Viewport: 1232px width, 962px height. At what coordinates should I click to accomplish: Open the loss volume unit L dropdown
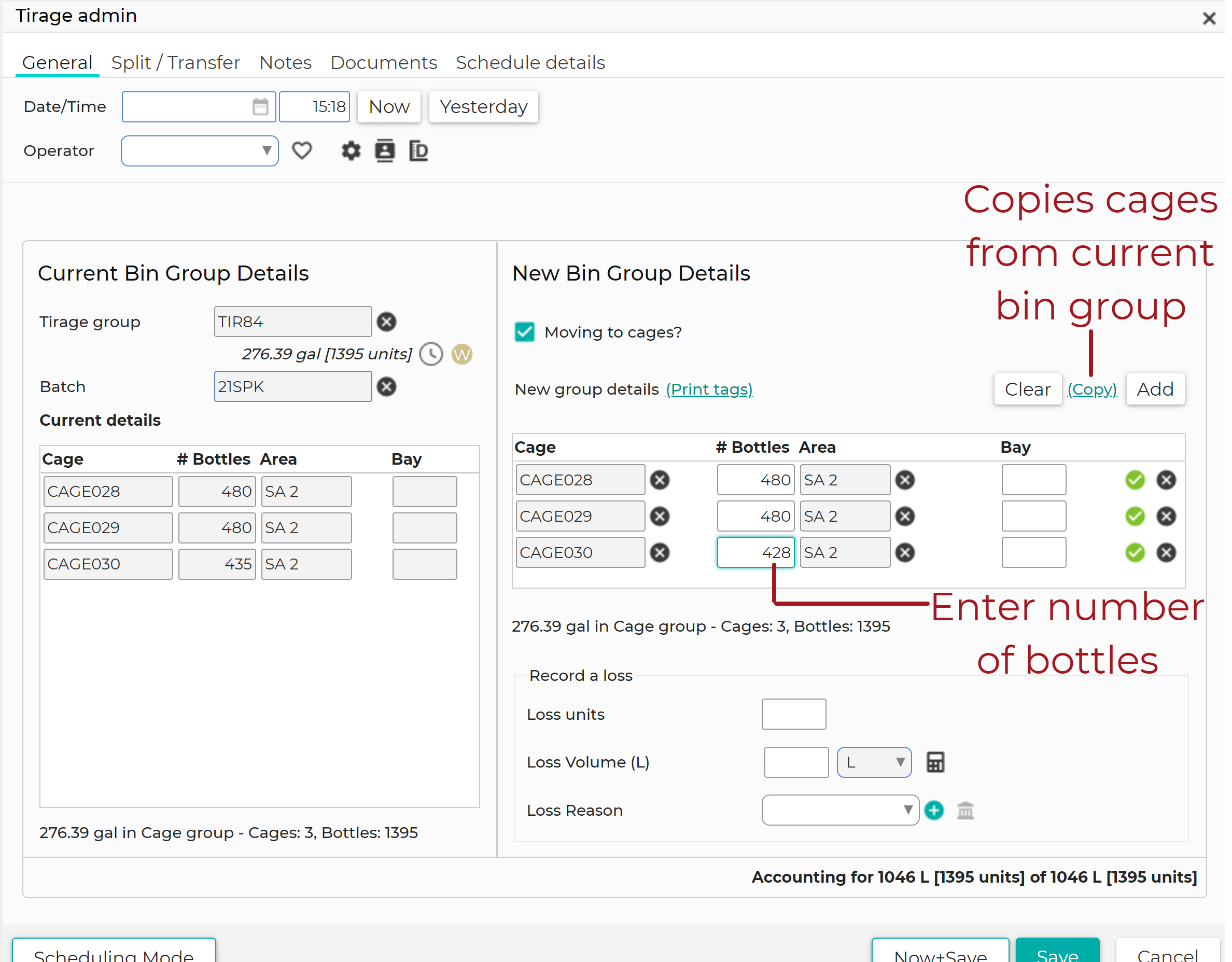coord(875,763)
